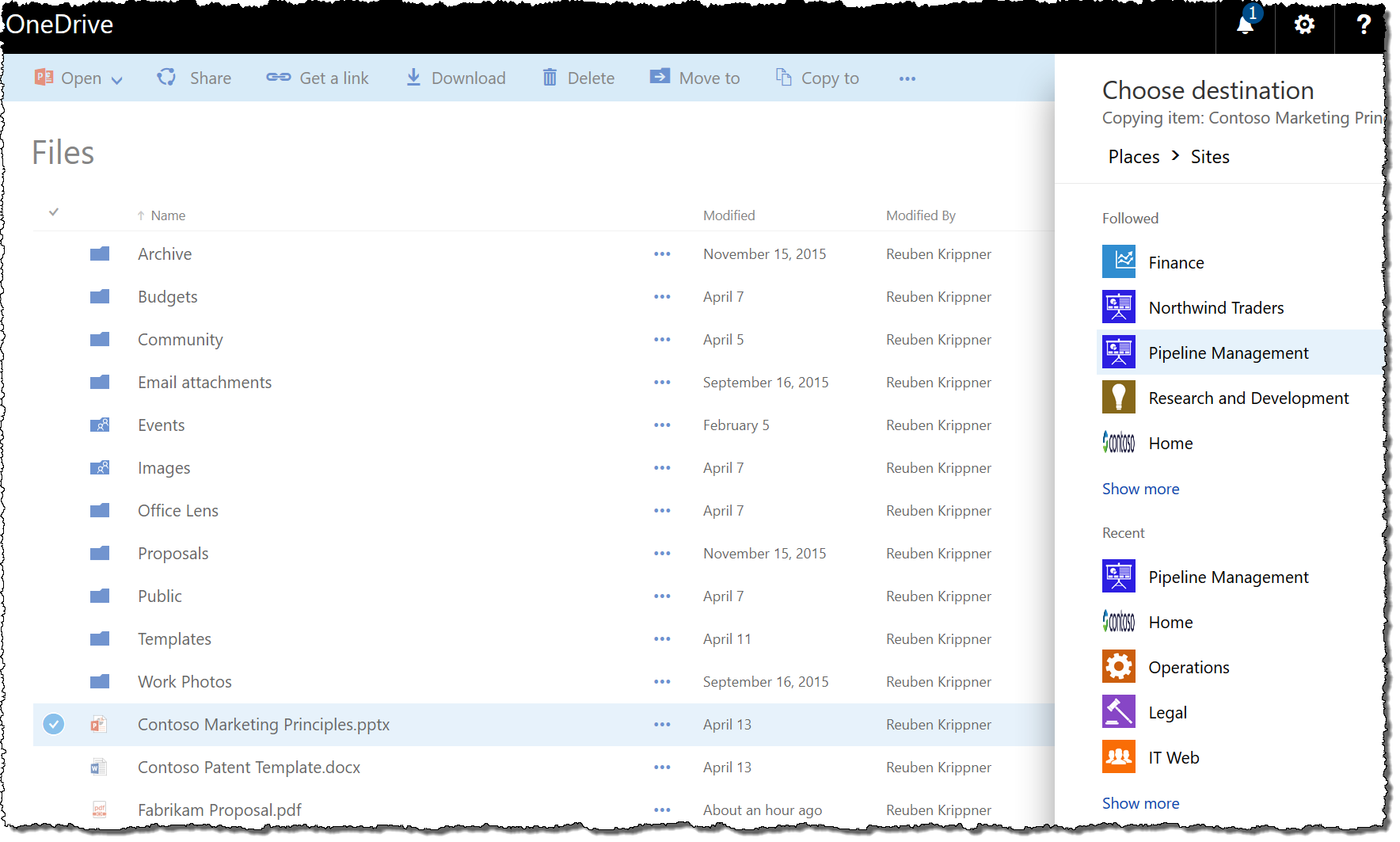This screenshot has height=842, width=1400.
Task: Click the shared Events folder icon
Action: coord(100,425)
